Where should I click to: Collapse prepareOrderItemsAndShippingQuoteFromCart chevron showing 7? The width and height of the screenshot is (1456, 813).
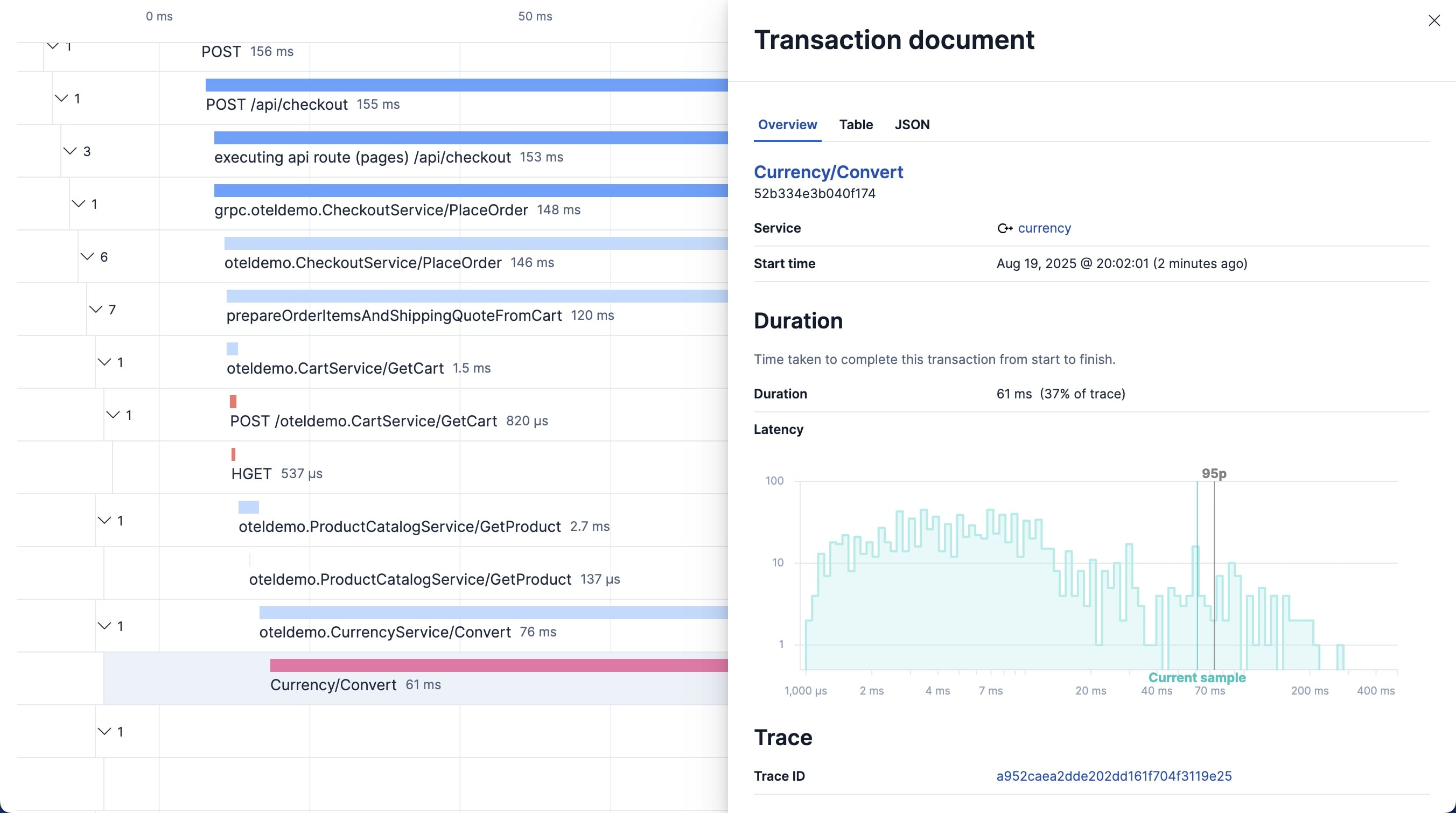95,309
